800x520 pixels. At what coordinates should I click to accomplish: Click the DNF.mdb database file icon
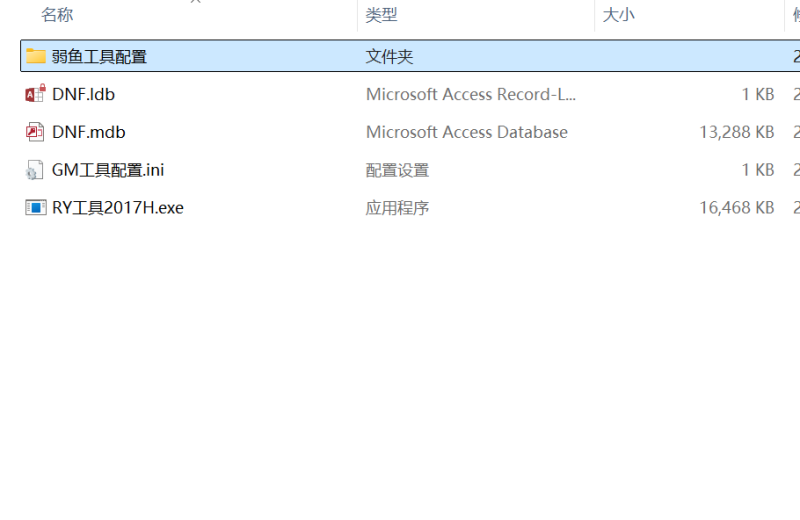[x=36, y=132]
